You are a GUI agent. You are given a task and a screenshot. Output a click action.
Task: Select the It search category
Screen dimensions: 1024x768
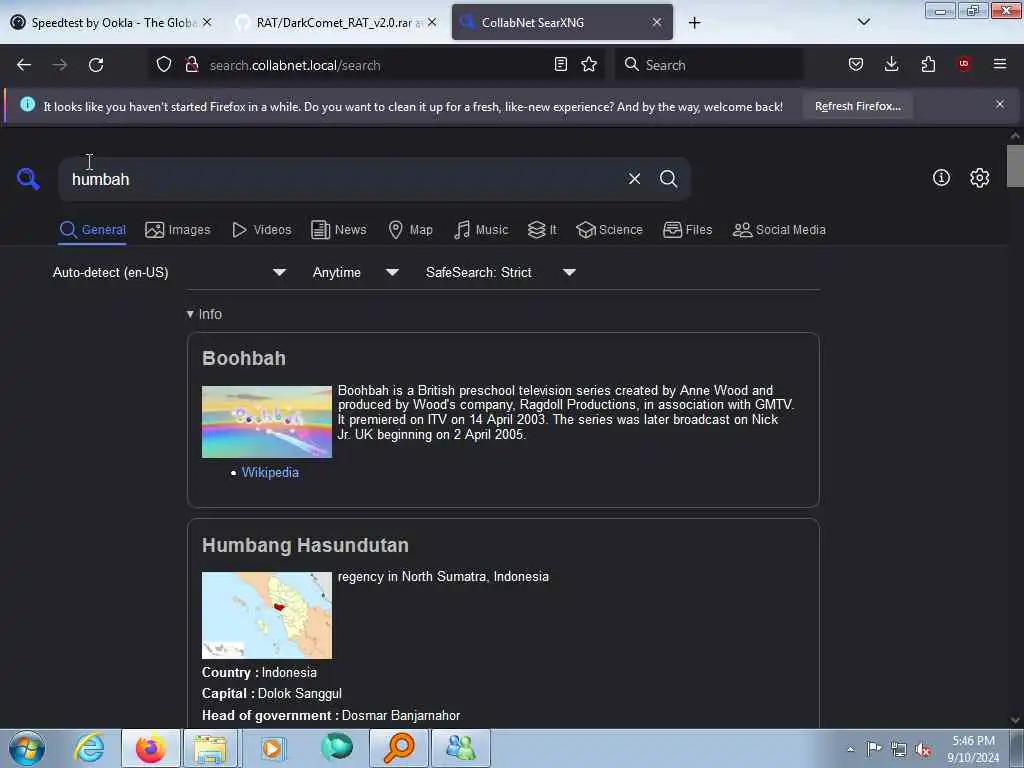click(x=542, y=230)
